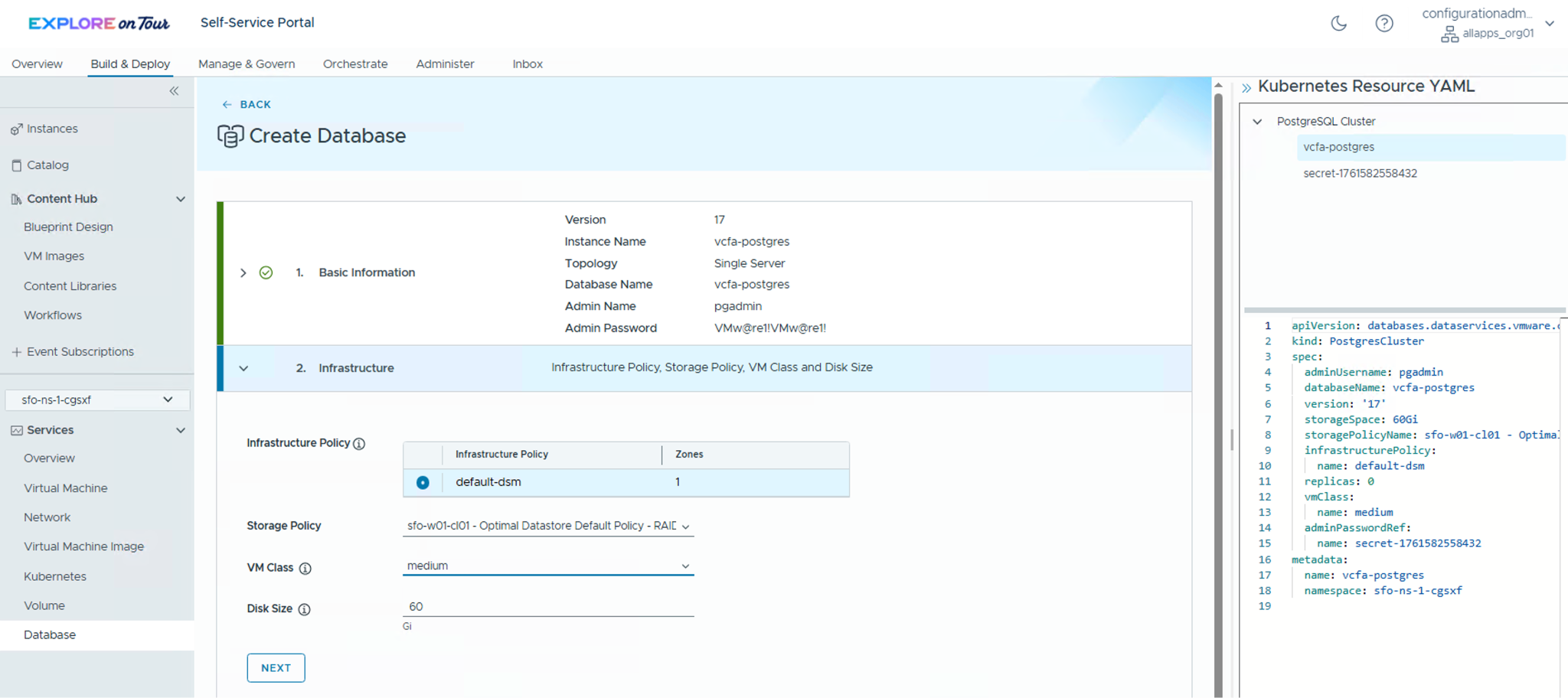
Task: Open the Storage Policy dropdown
Action: click(547, 526)
